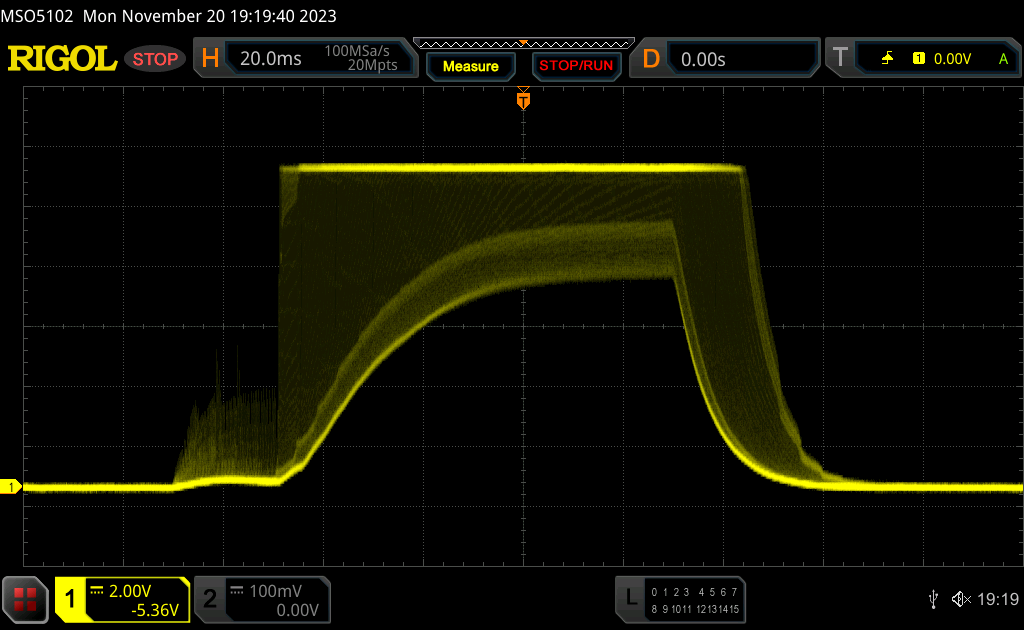Select channel 2 100mV vertical scale

pyautogui.click(x=276, y=591)
